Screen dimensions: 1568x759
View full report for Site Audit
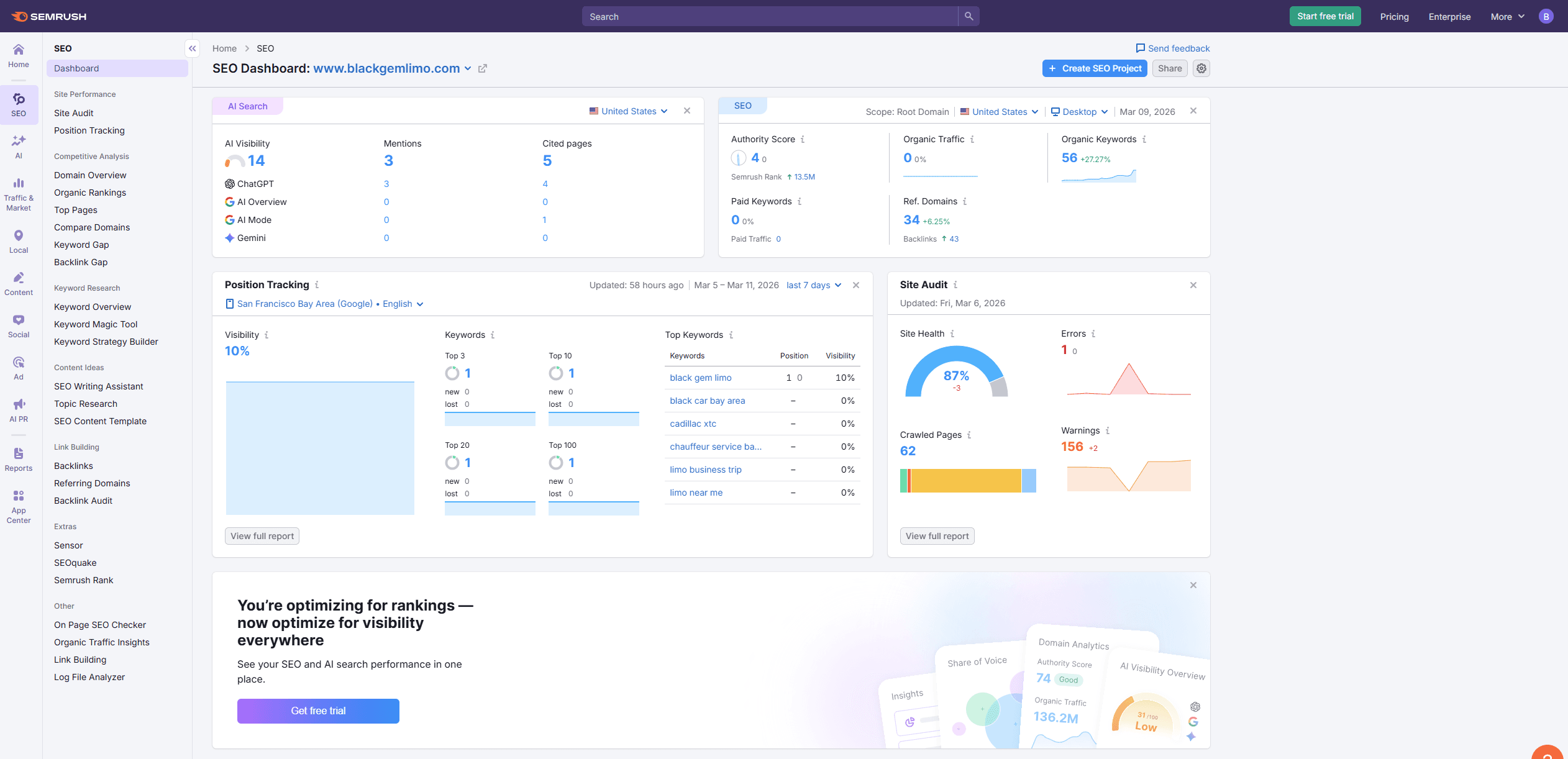(x=937, y=535)
